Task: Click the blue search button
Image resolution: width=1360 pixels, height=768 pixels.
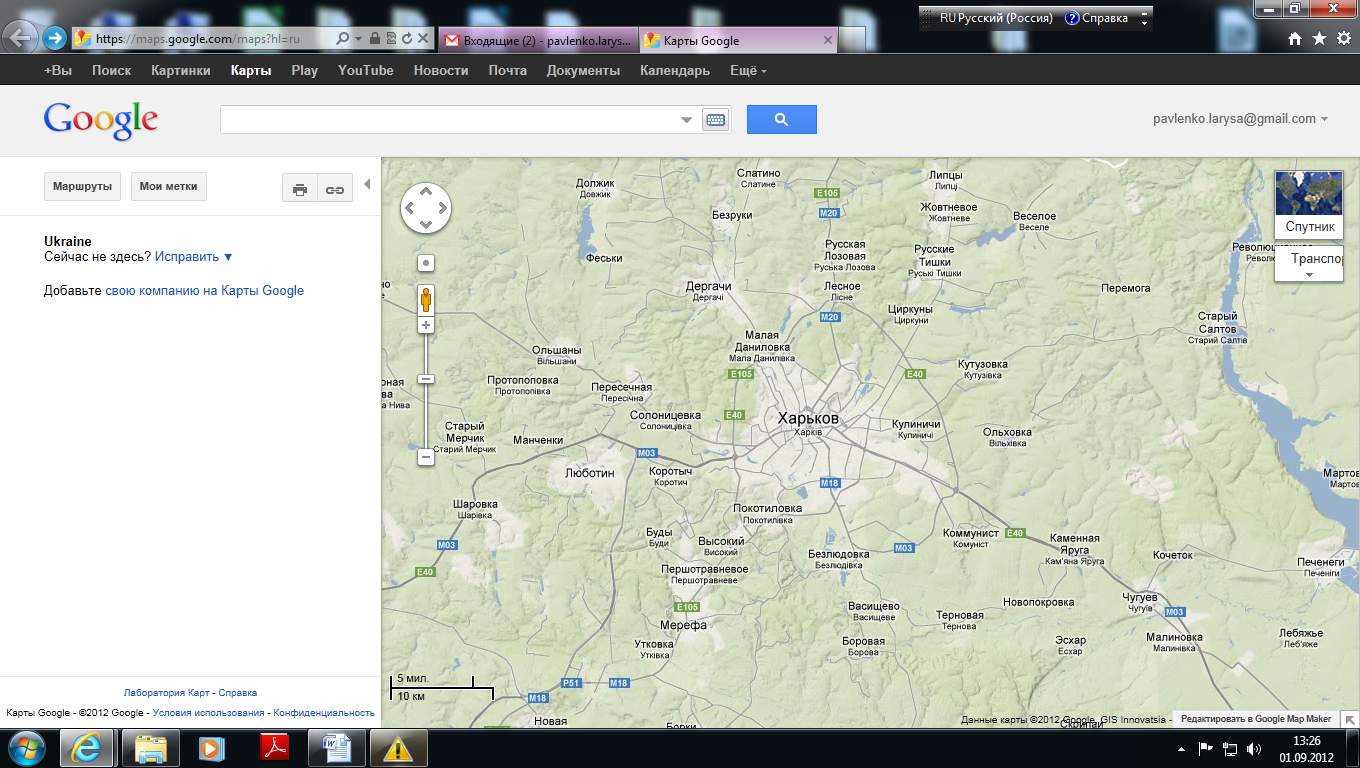Action: (x=781, y=119)
